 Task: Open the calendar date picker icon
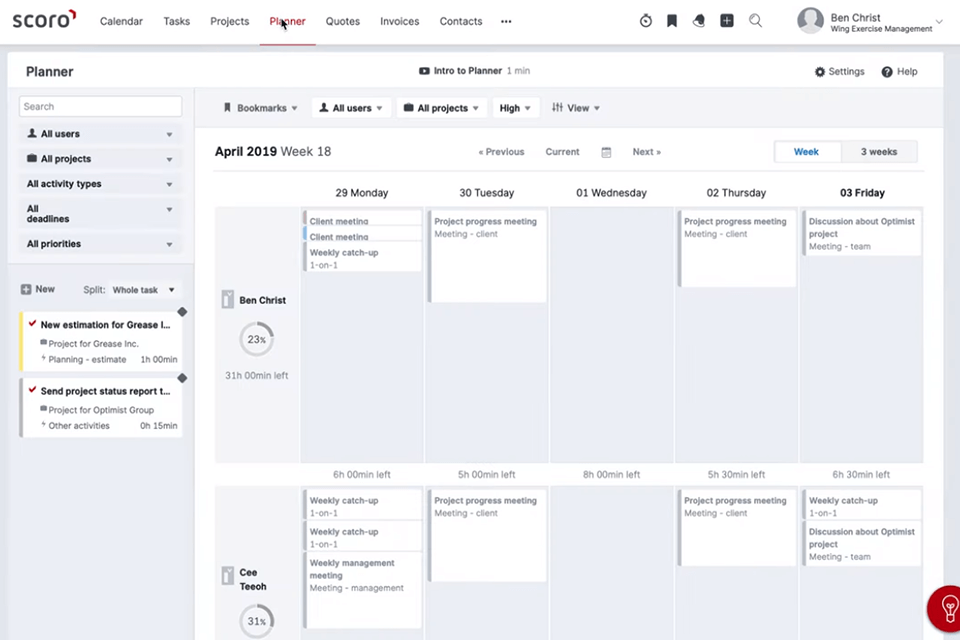pos(606,152)
